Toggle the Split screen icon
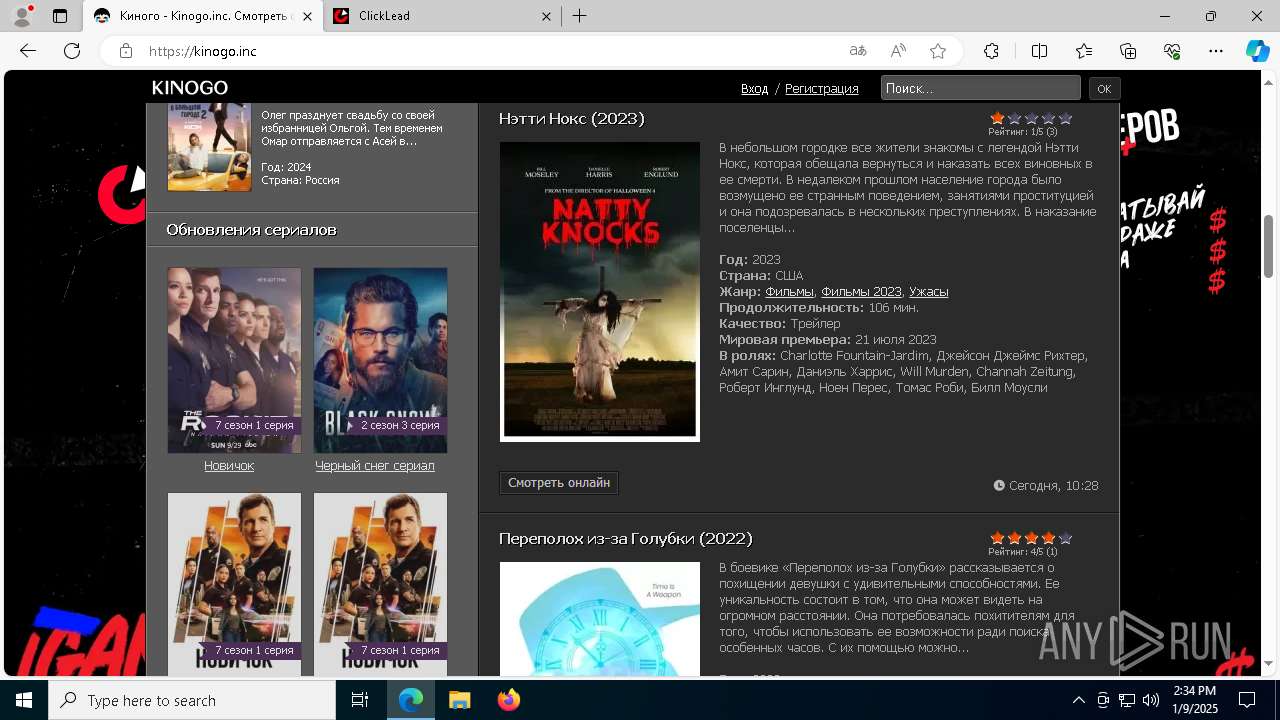This screenshot has width=1280, height=720. click(1039, 51)
